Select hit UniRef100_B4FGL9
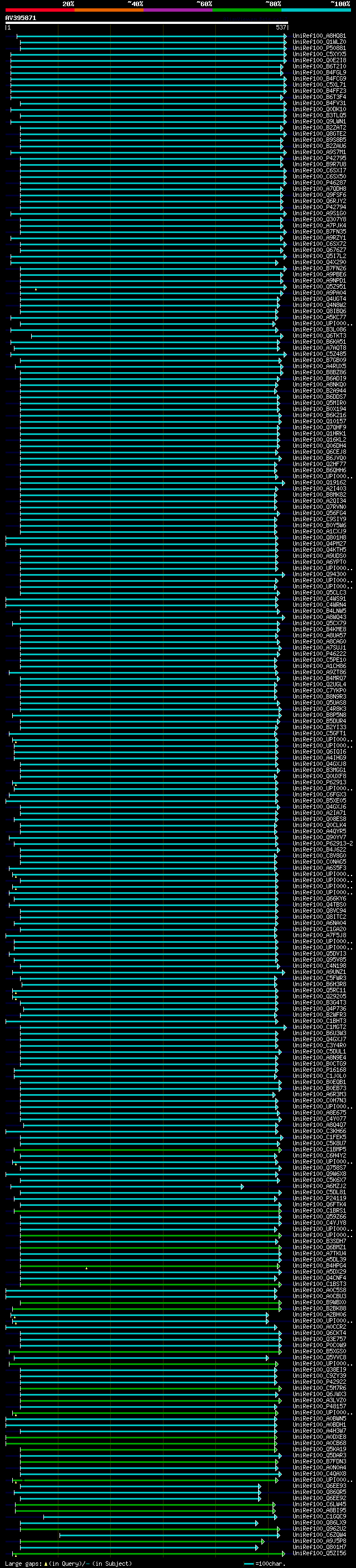Image resolution: width=356 pixels, height=1568 pixels. click(x=319, y=72)
